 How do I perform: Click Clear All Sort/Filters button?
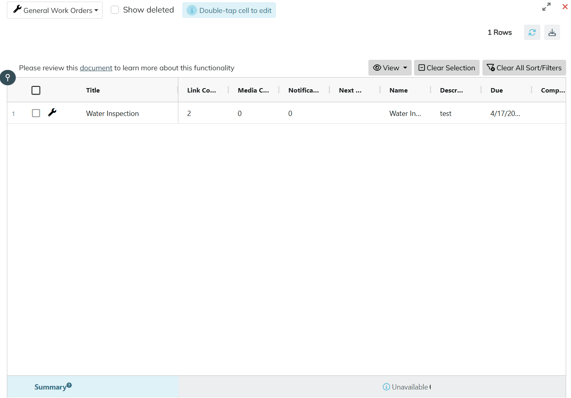click(x=524, y=68)
